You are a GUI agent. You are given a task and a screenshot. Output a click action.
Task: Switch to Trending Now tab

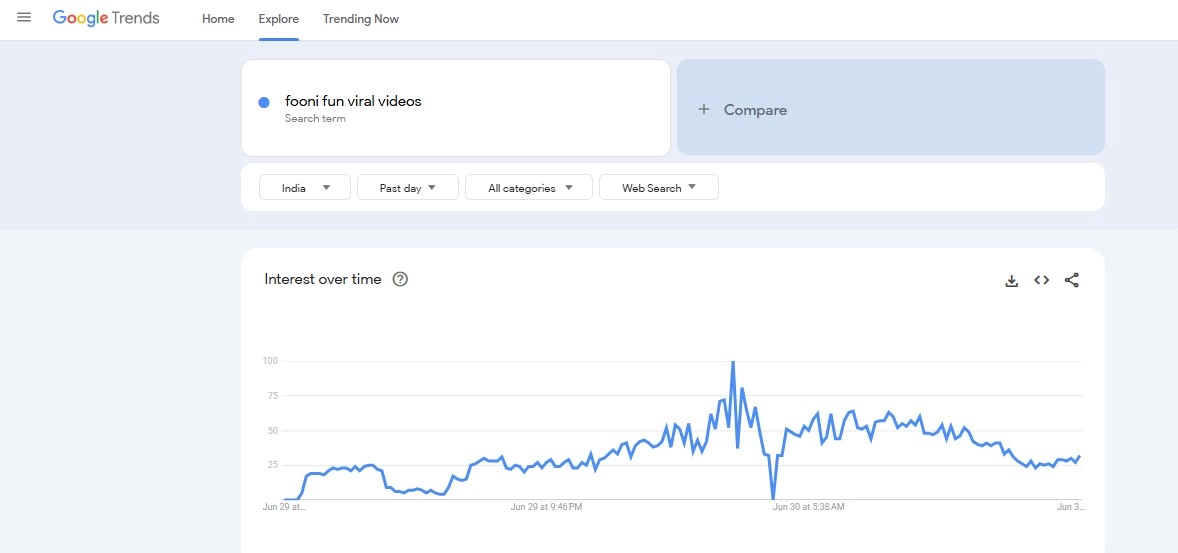click(361, 19)
